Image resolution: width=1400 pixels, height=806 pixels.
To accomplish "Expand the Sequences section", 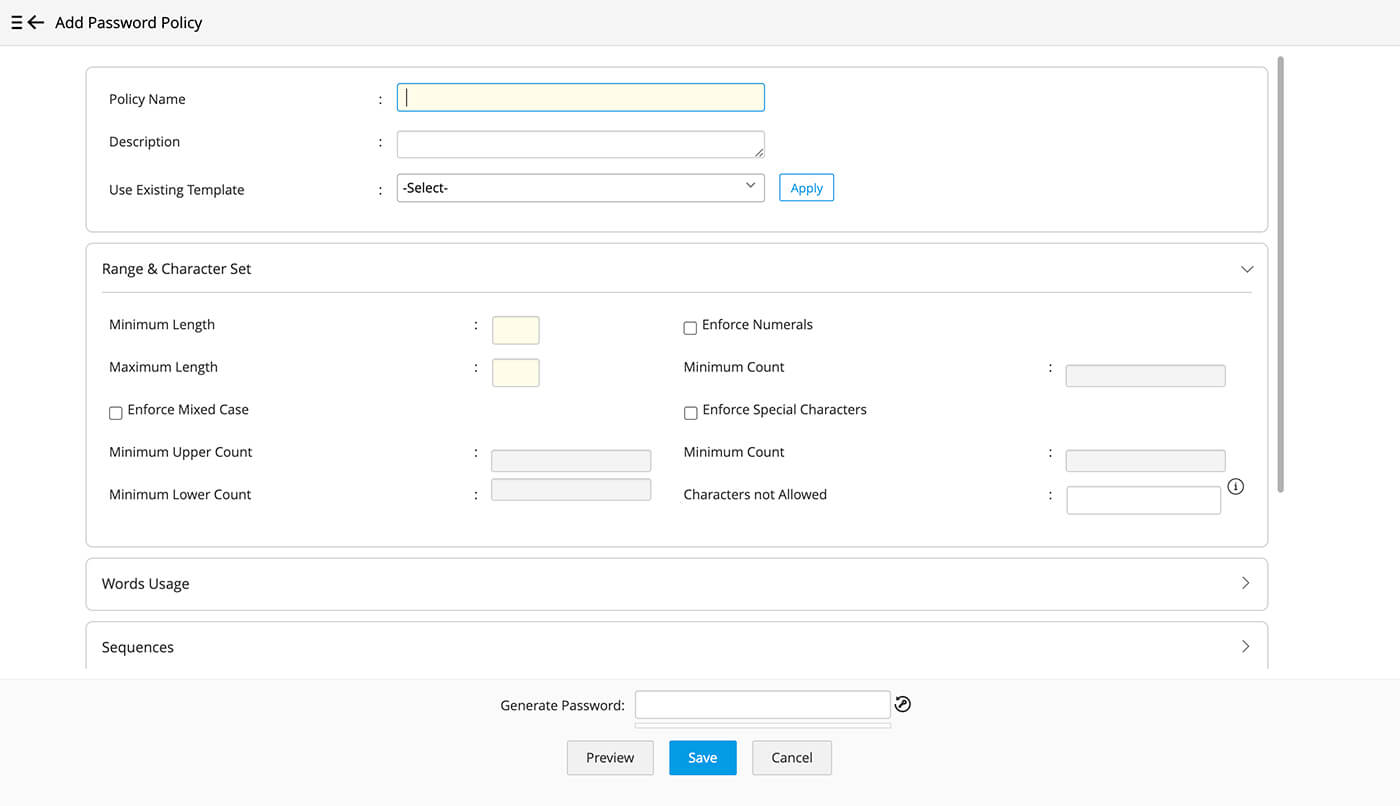I will (x=1245, y=647).
